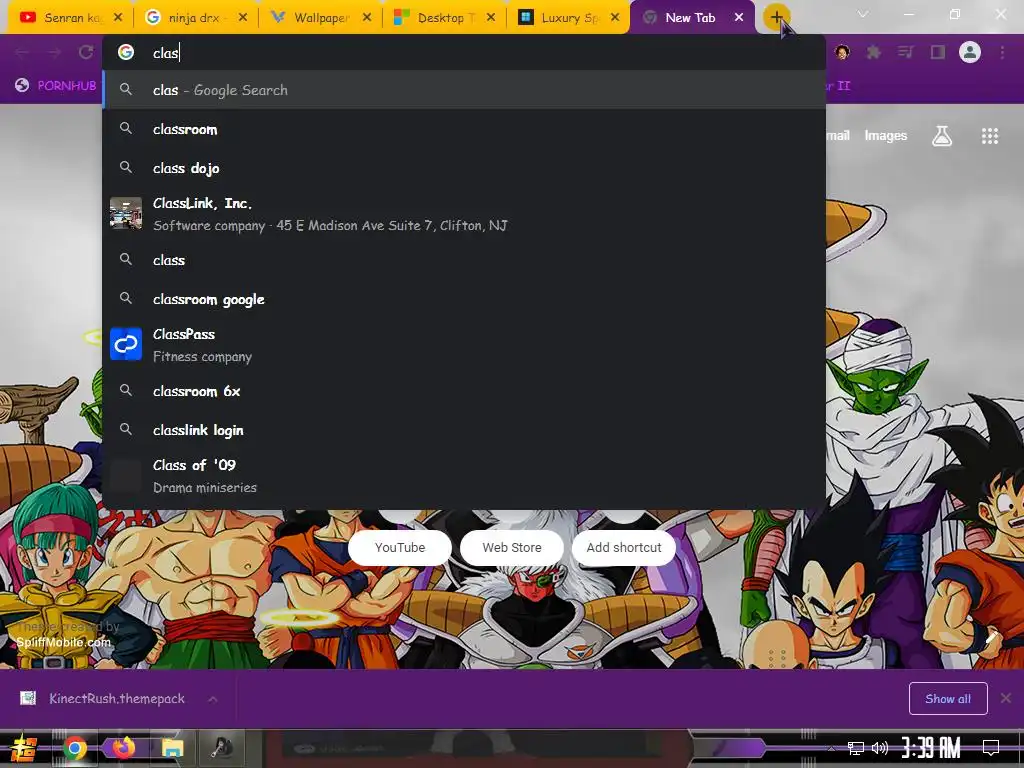This screenshot has height=768, width=1024.
Task: Pick the plain 'class' suggestion
Action: [464, 260]
